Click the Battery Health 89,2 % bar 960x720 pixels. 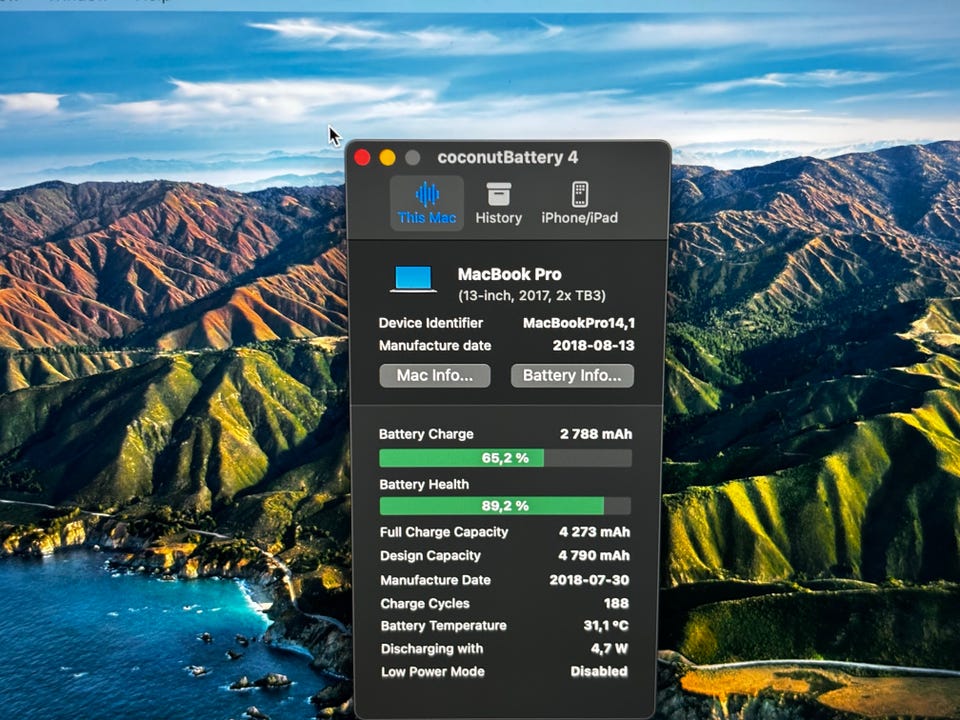click(505, 506)
